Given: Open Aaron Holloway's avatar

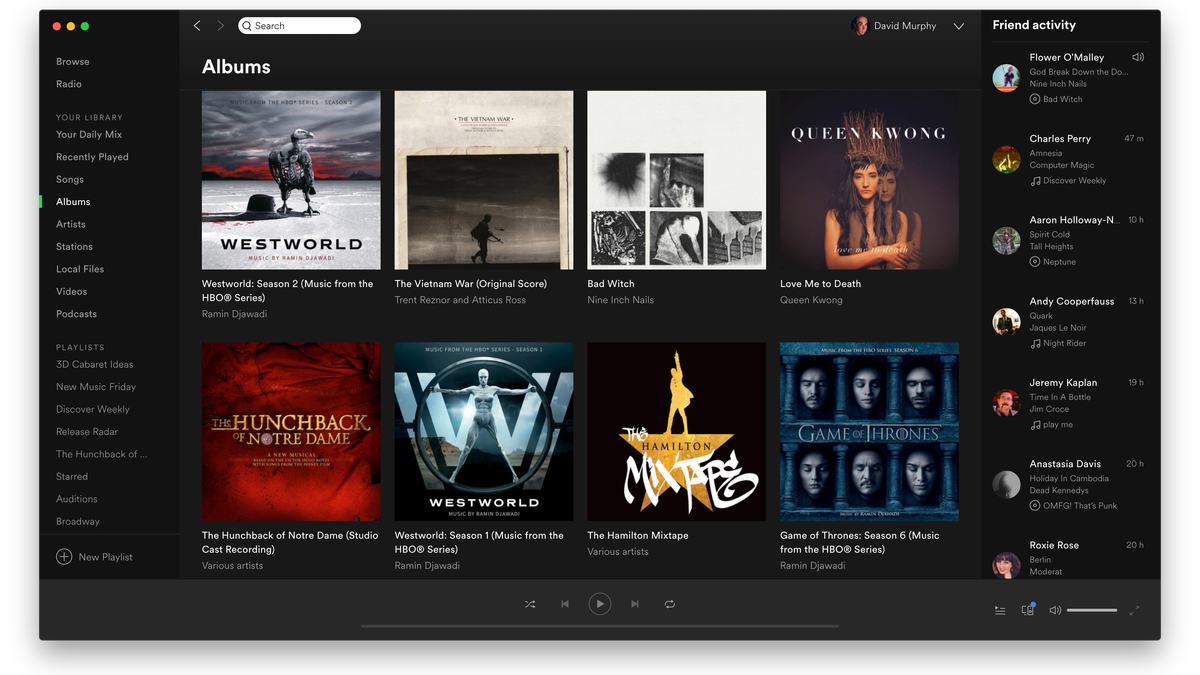Looking at the screenshot, I should 1006,240.
